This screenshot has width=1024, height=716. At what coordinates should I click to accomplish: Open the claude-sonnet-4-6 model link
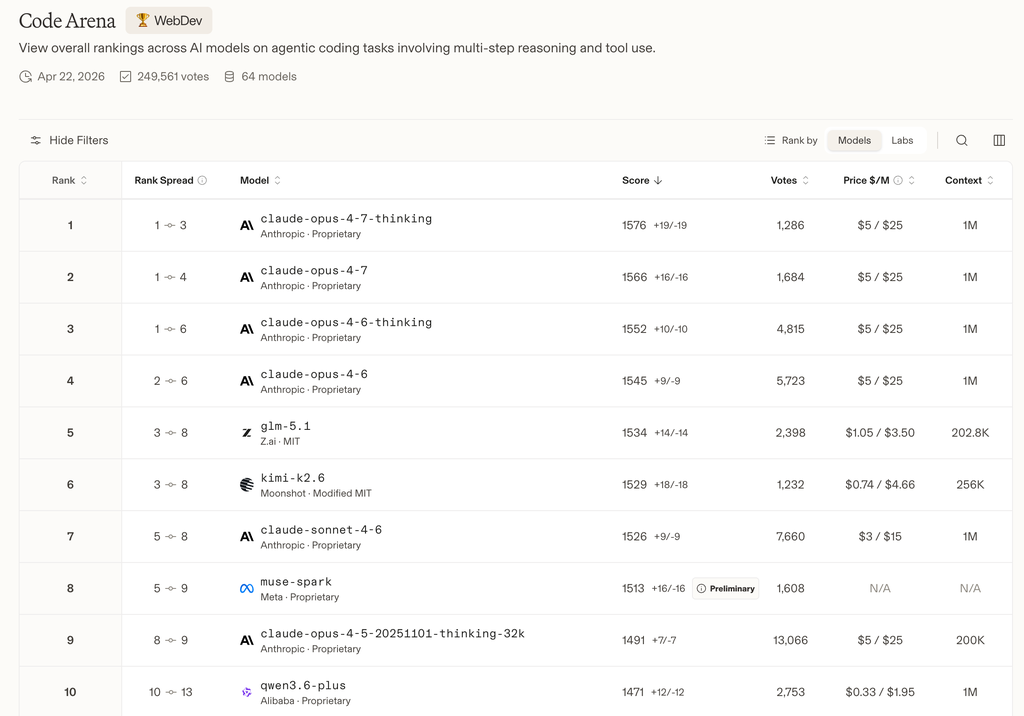coord(321,530)
